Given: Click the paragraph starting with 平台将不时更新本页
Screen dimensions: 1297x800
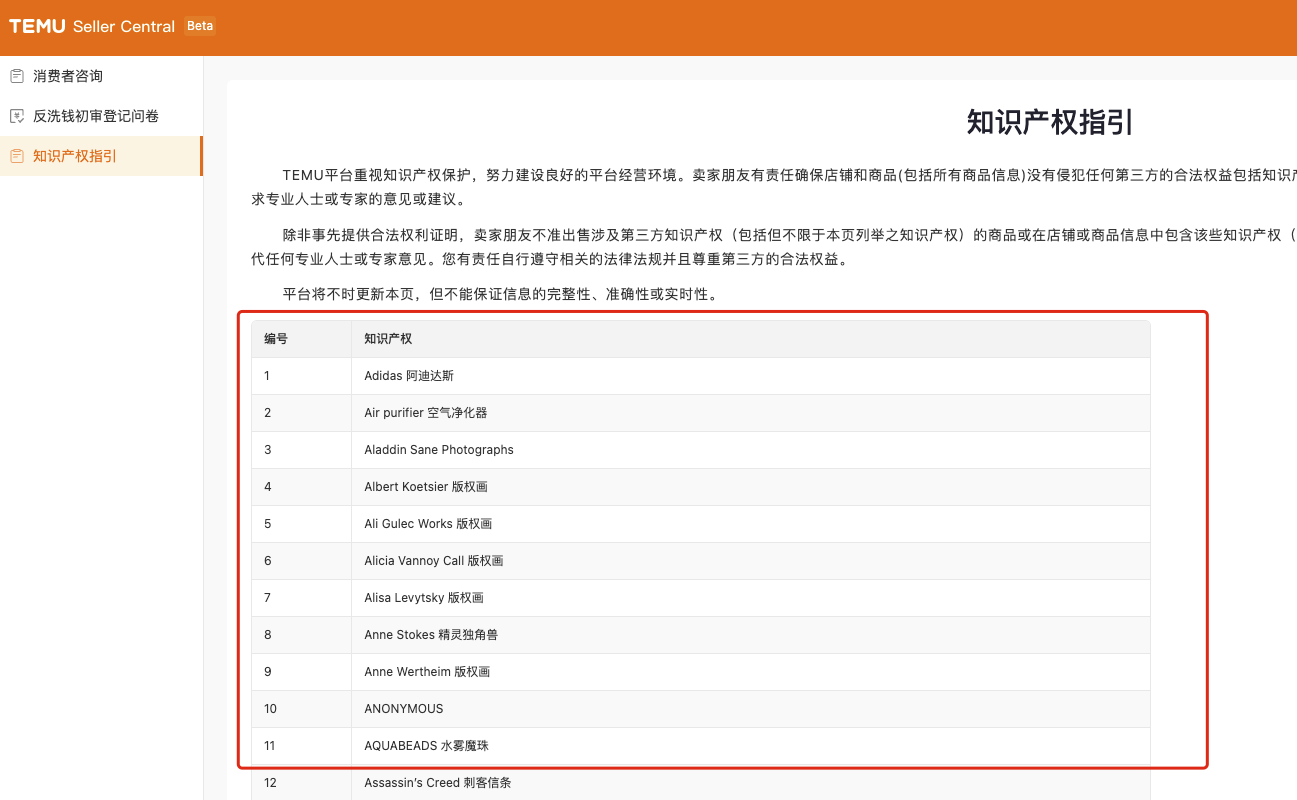Looking at the screenshot, I should (x=500, y=295).
